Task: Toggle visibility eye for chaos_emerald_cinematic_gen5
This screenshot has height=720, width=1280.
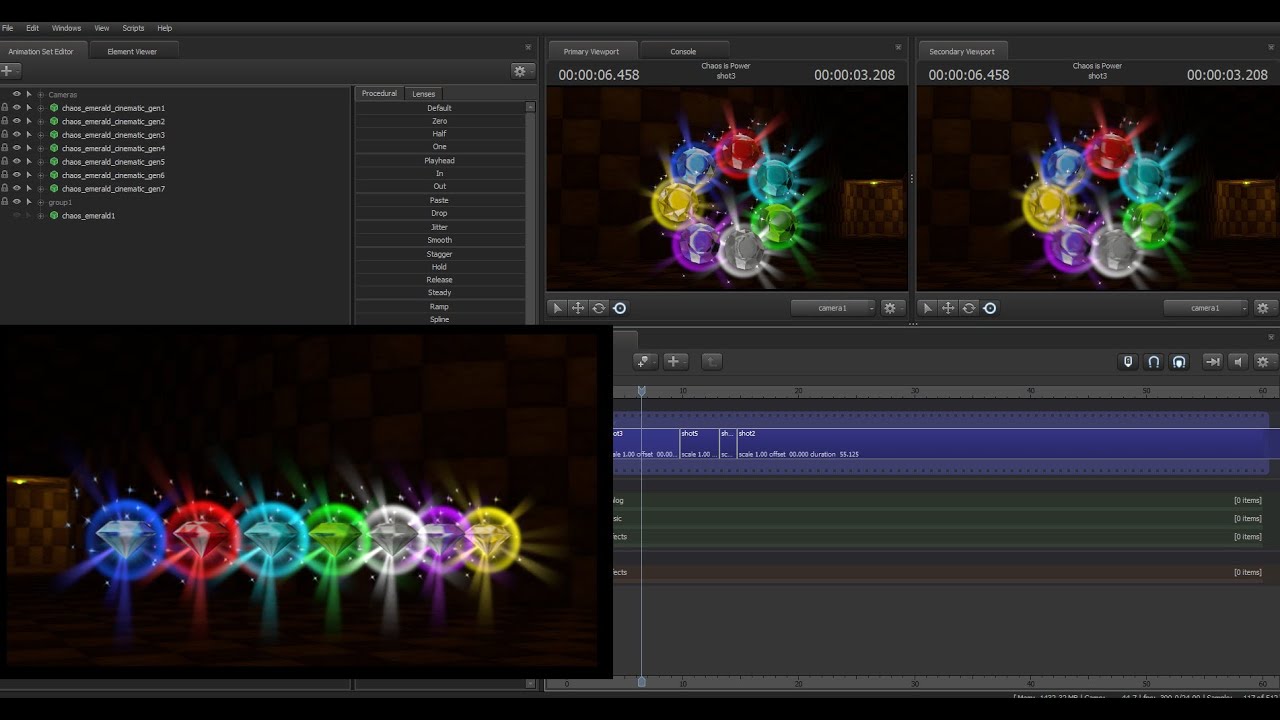Action: [x=16, y=162]
